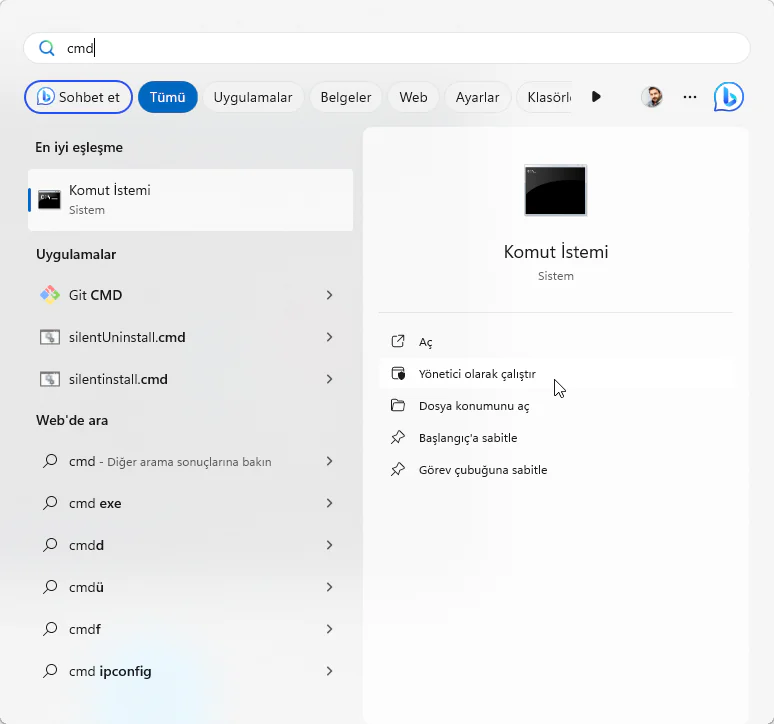Image resolution: width=774 pixels, height=724 pixels.
Task: Expand chevron for cmd web search
Action: (x=329, y=461)
